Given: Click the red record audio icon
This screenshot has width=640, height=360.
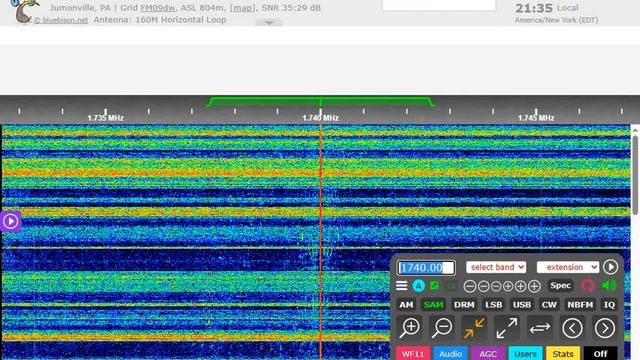Looking at the screenshot, I should pyautogui.click(x=587, y=285).
